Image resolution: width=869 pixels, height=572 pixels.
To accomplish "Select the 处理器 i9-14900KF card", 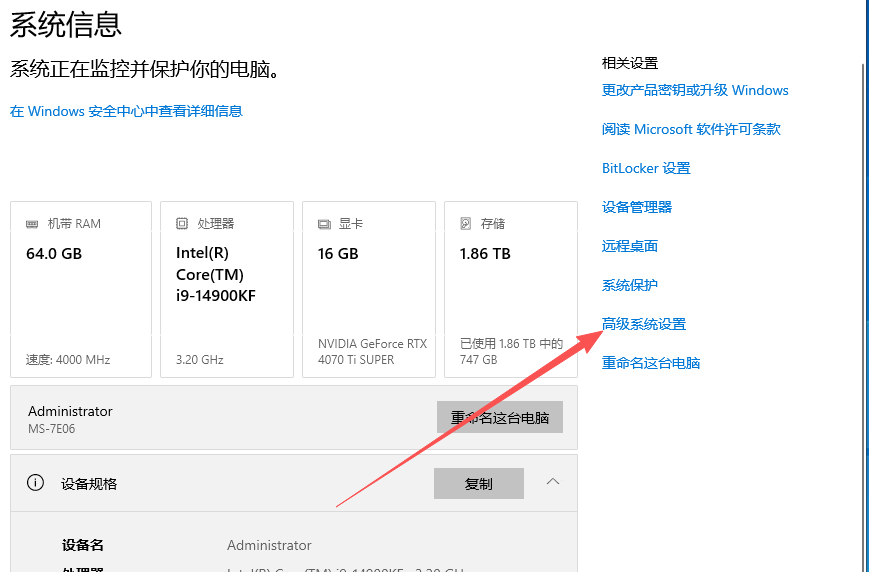I will pyautogui.click(x=227, y=289).
